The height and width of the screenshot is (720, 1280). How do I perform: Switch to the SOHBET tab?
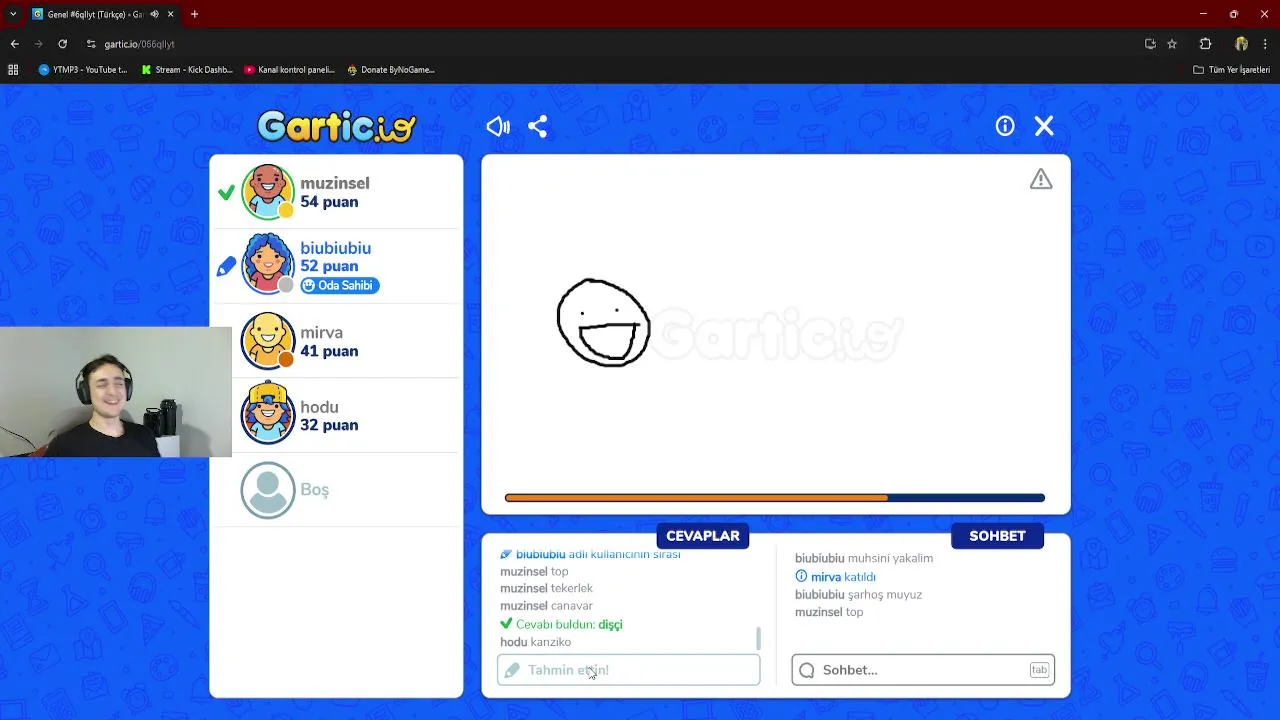[997, 536]
